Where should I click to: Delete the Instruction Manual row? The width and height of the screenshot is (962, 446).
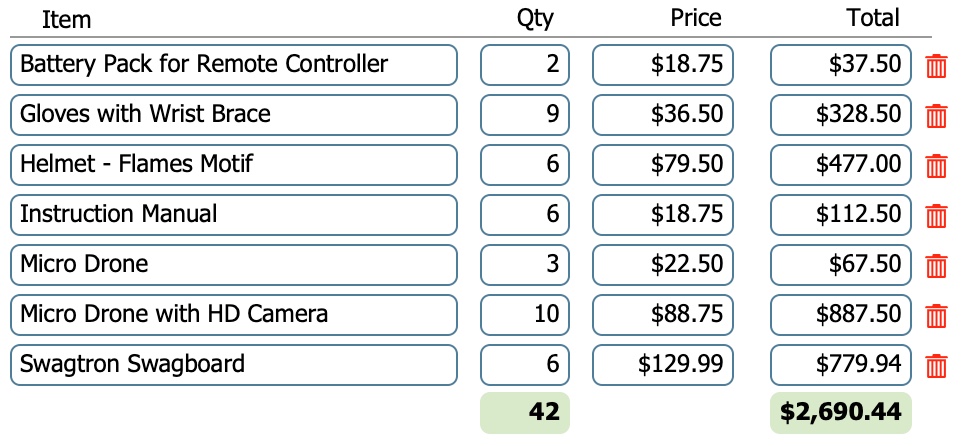[936, 215]
